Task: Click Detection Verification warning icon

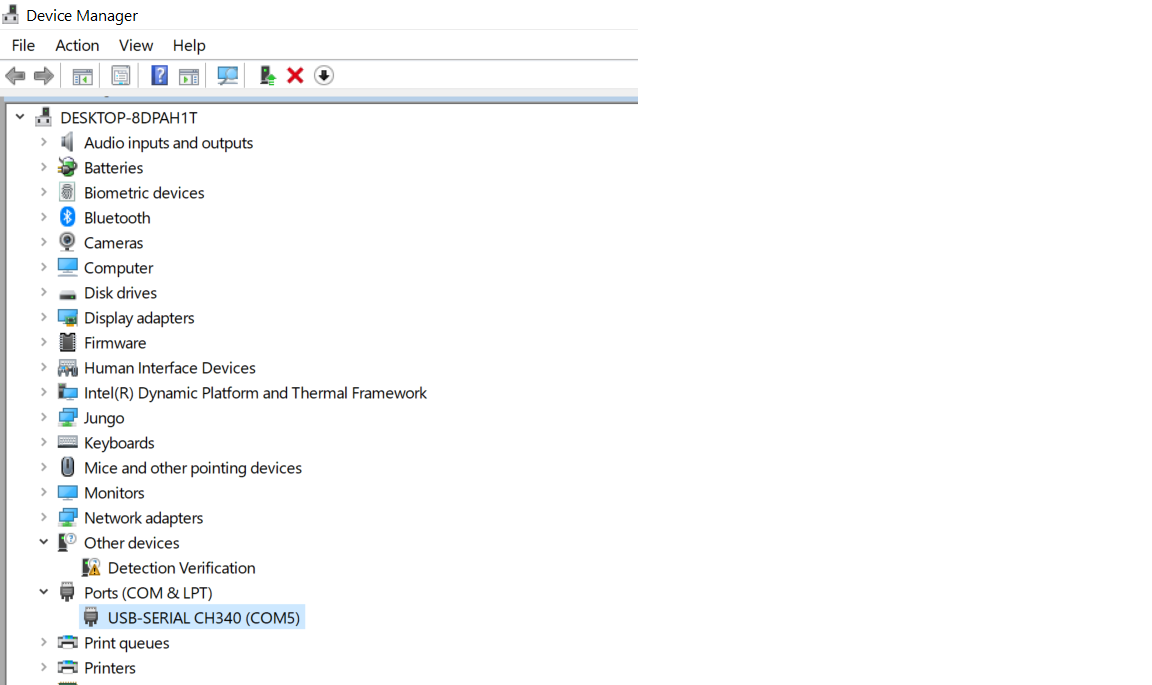Action: pyautogui.click(x=91, y=567)
